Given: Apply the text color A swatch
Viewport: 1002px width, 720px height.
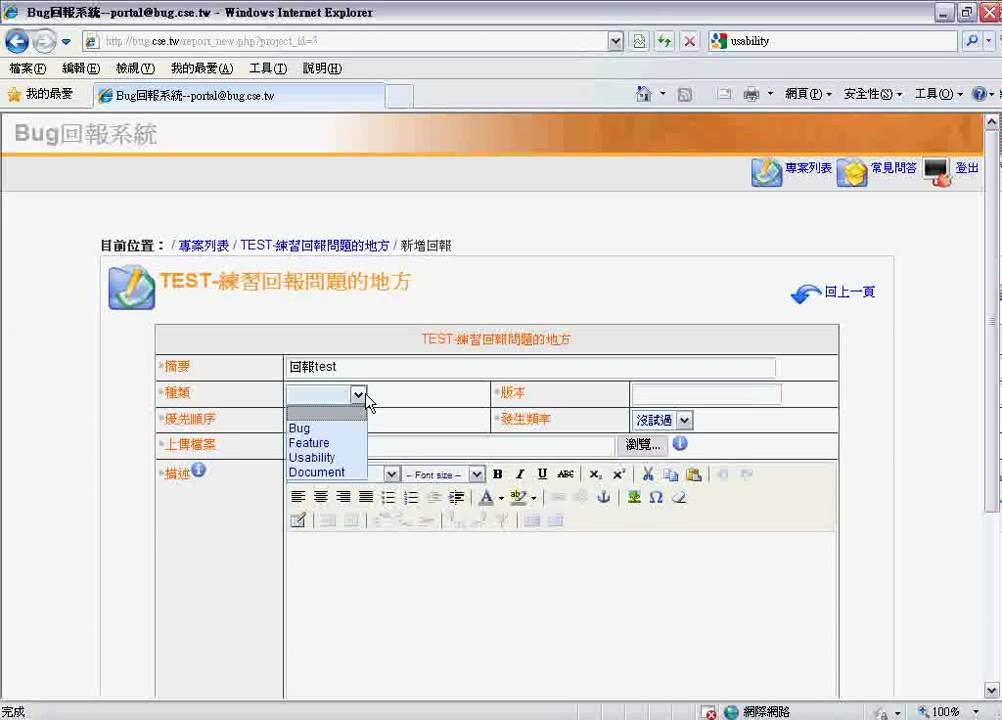Looking at the screenshot, I should [486, 498].
